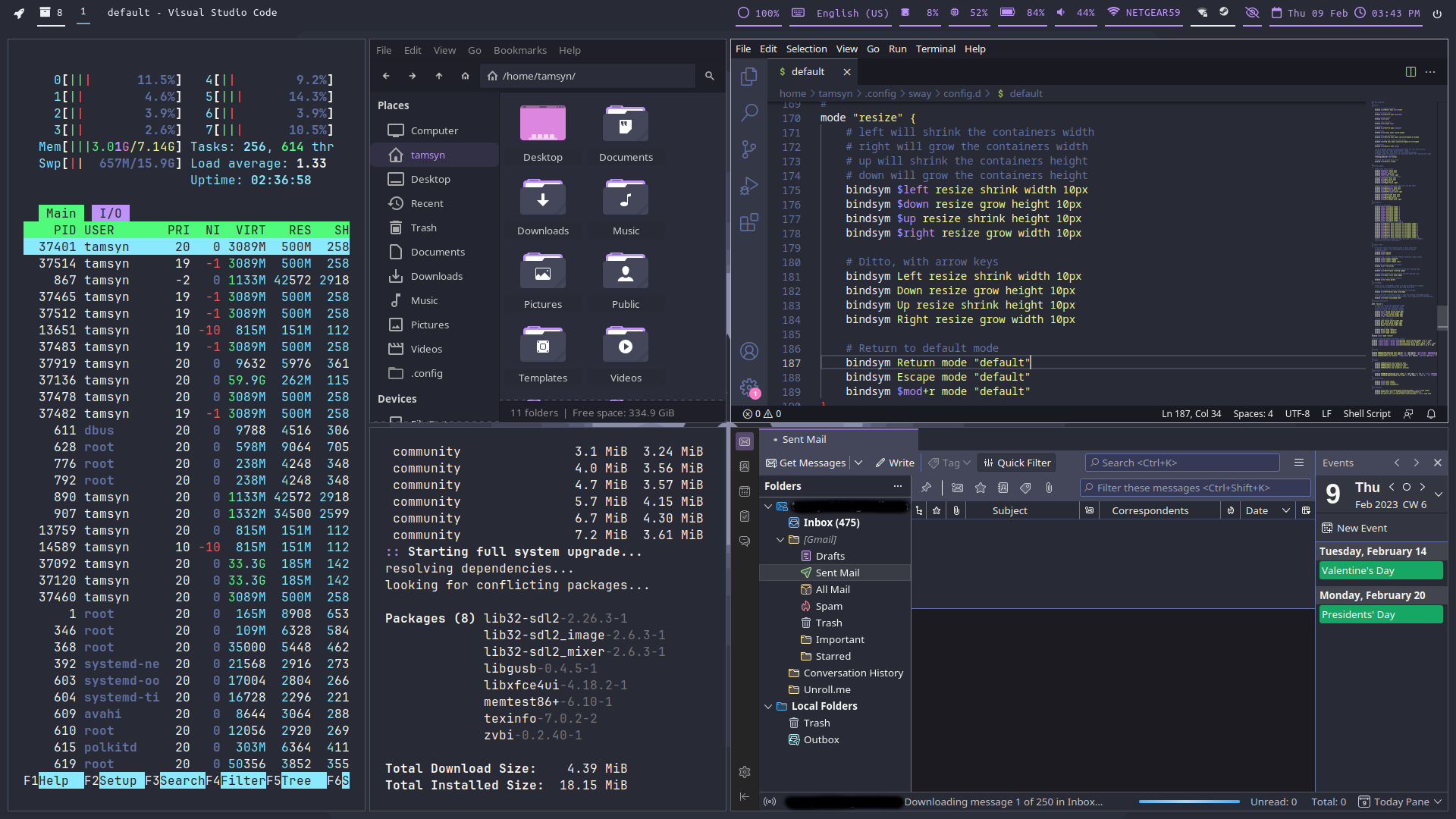This screenshot has width=1456, height=819.
Task: Select the Run and Debug icon
Action: pyautogui.click(x=749, y=185)
